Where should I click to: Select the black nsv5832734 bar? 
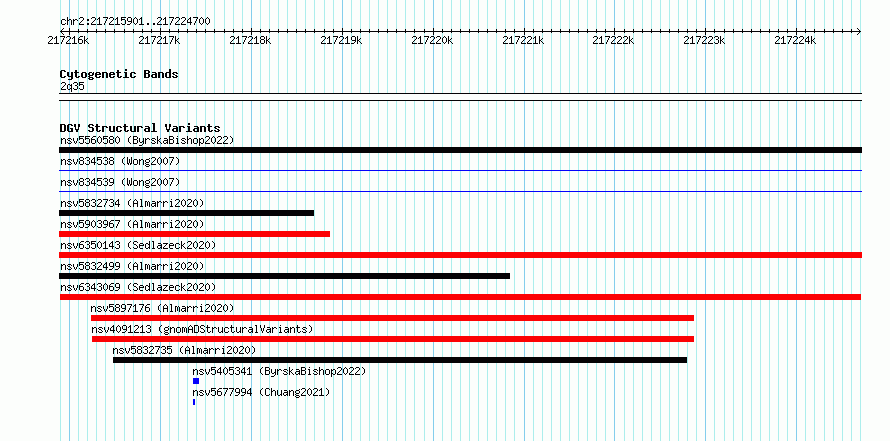[x=186, y=213]
